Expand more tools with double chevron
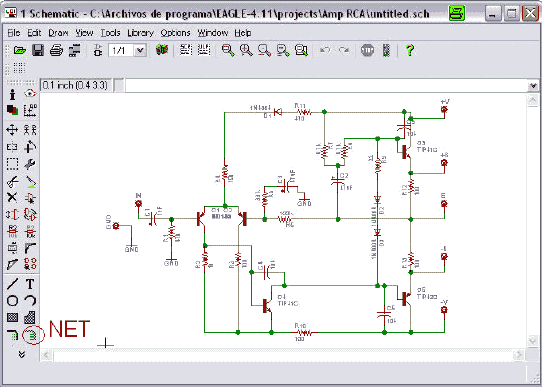The width and height of the screenshot is (542, 387). [21, 354]
